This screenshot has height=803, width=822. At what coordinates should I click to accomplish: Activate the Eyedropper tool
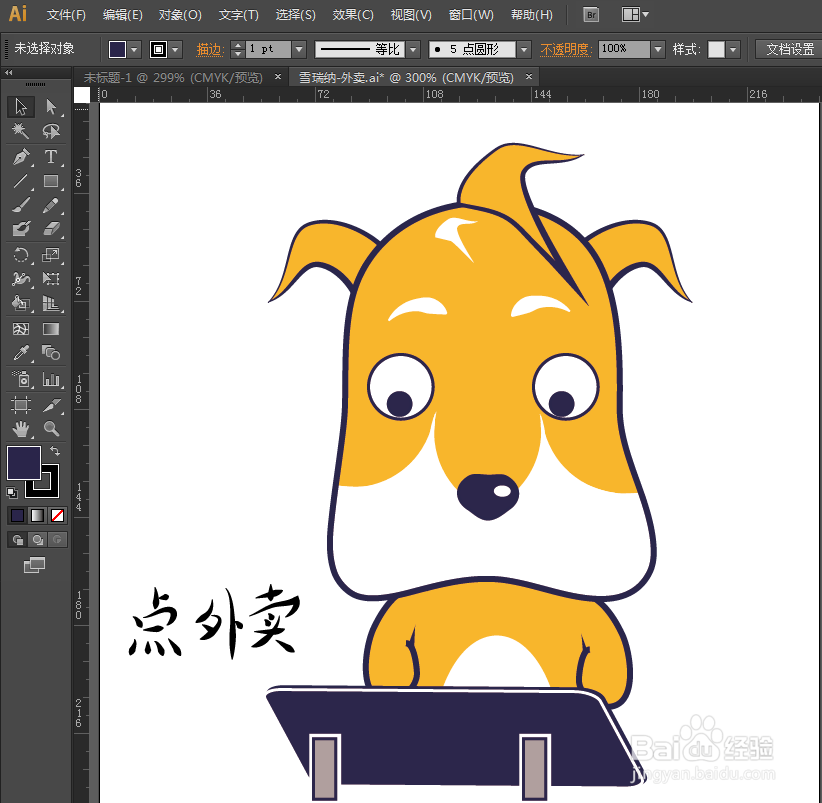pos(20,352)
